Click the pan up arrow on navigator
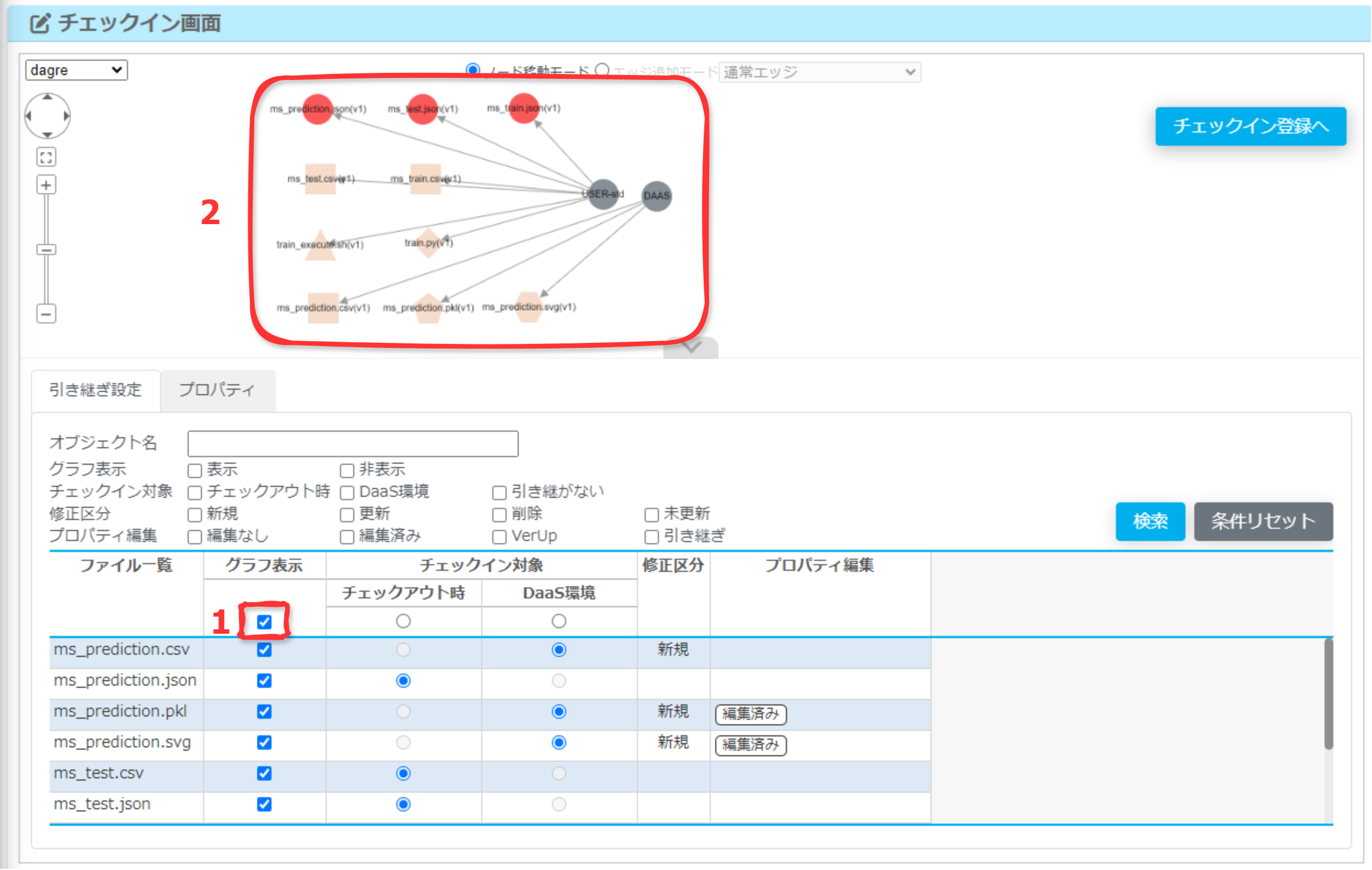The height and width of the screenshot is (870, 1372). 47,98
